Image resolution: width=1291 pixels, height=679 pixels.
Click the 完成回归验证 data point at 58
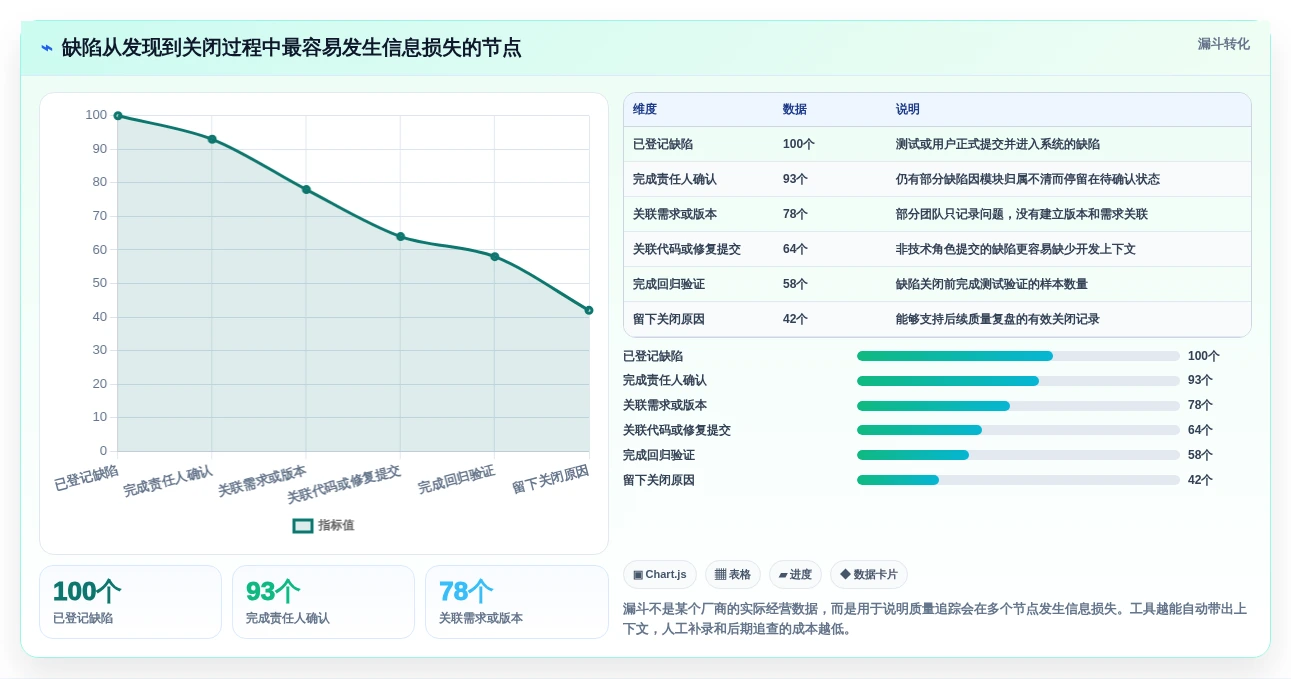tap(495, 256)
